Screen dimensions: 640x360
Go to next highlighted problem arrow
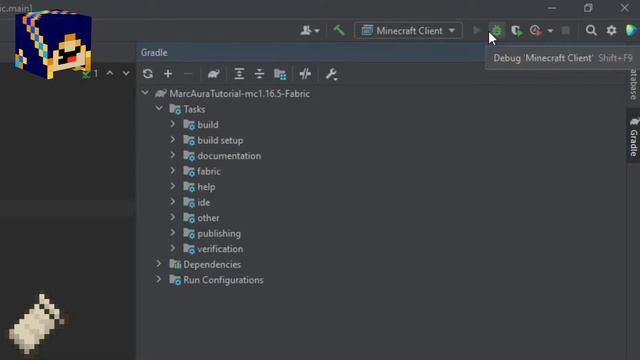click(x=126, y=73)
